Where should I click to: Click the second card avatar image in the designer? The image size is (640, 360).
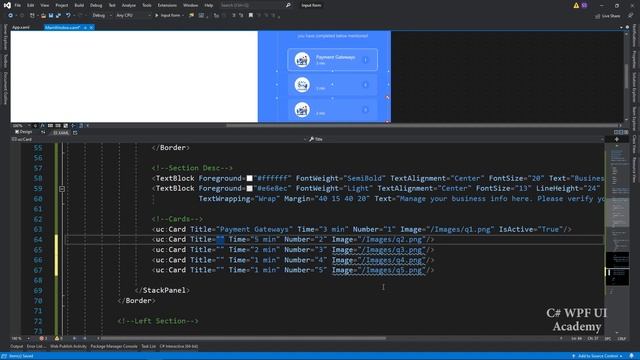[302, 85]
